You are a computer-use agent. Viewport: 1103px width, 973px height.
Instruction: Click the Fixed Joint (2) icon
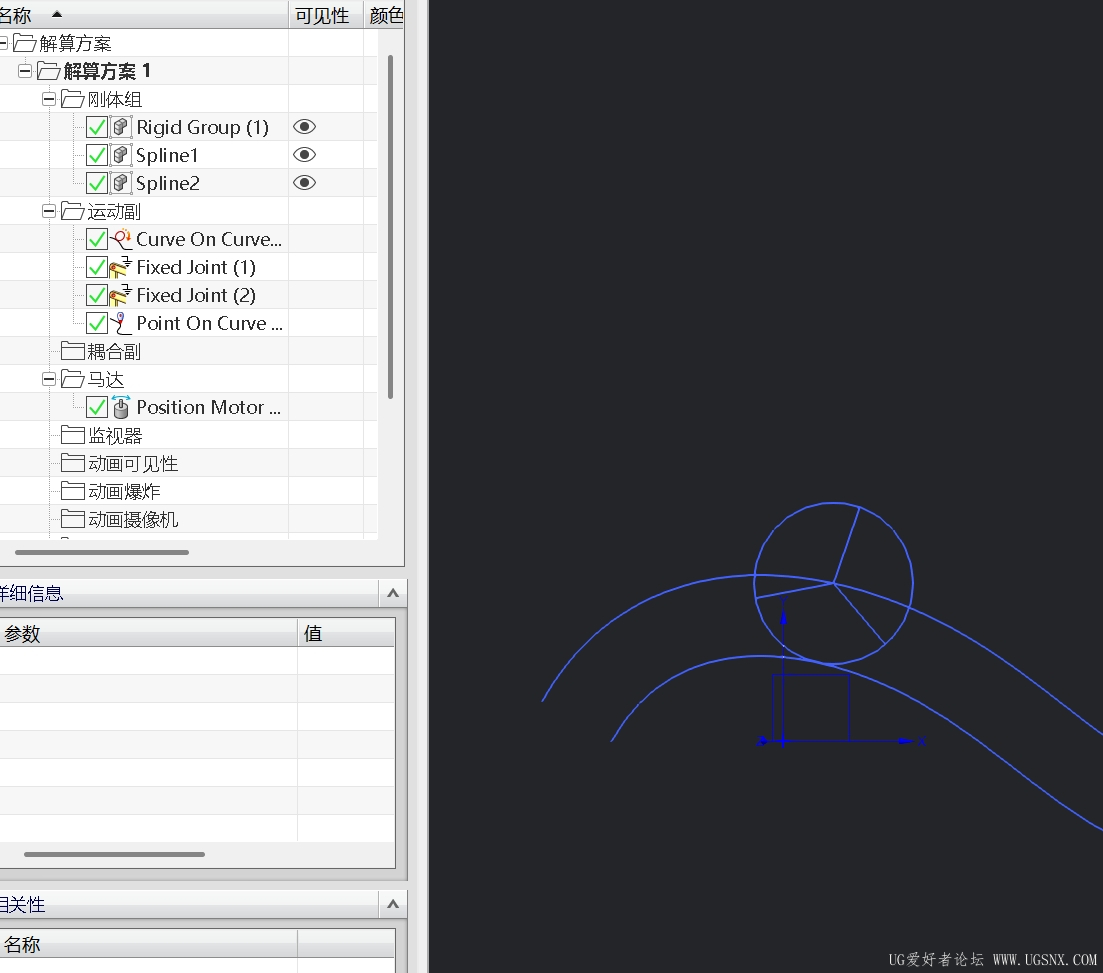click(121, 295)
